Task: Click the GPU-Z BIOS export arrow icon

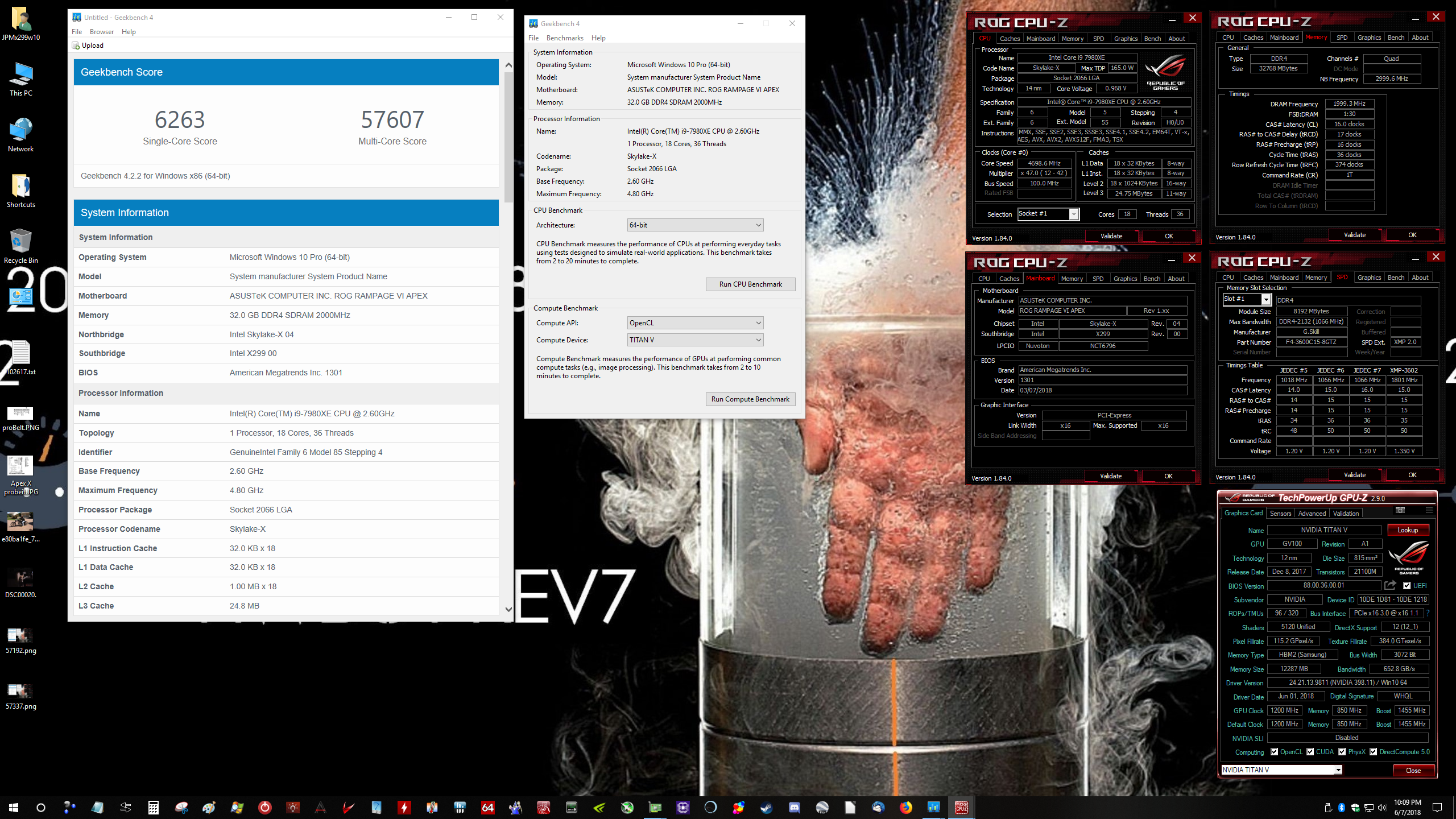Action: click(1390, 585)
